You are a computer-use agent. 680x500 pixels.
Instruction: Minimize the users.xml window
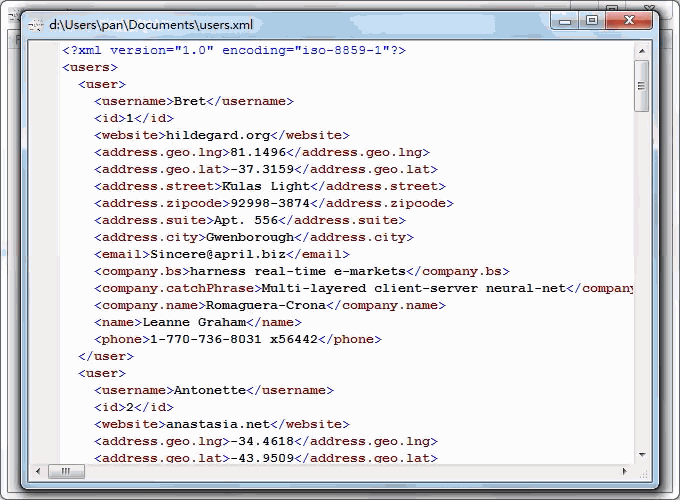click(568, 19)
